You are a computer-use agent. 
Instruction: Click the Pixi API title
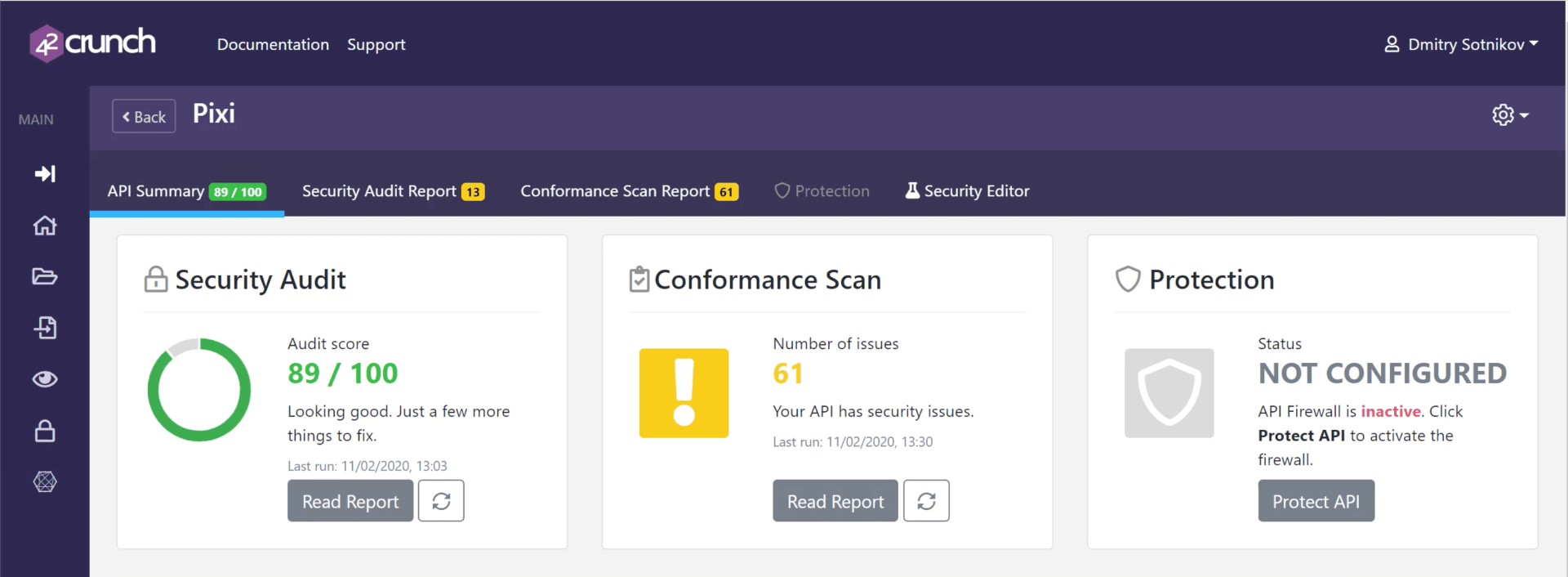coord(214,114)
